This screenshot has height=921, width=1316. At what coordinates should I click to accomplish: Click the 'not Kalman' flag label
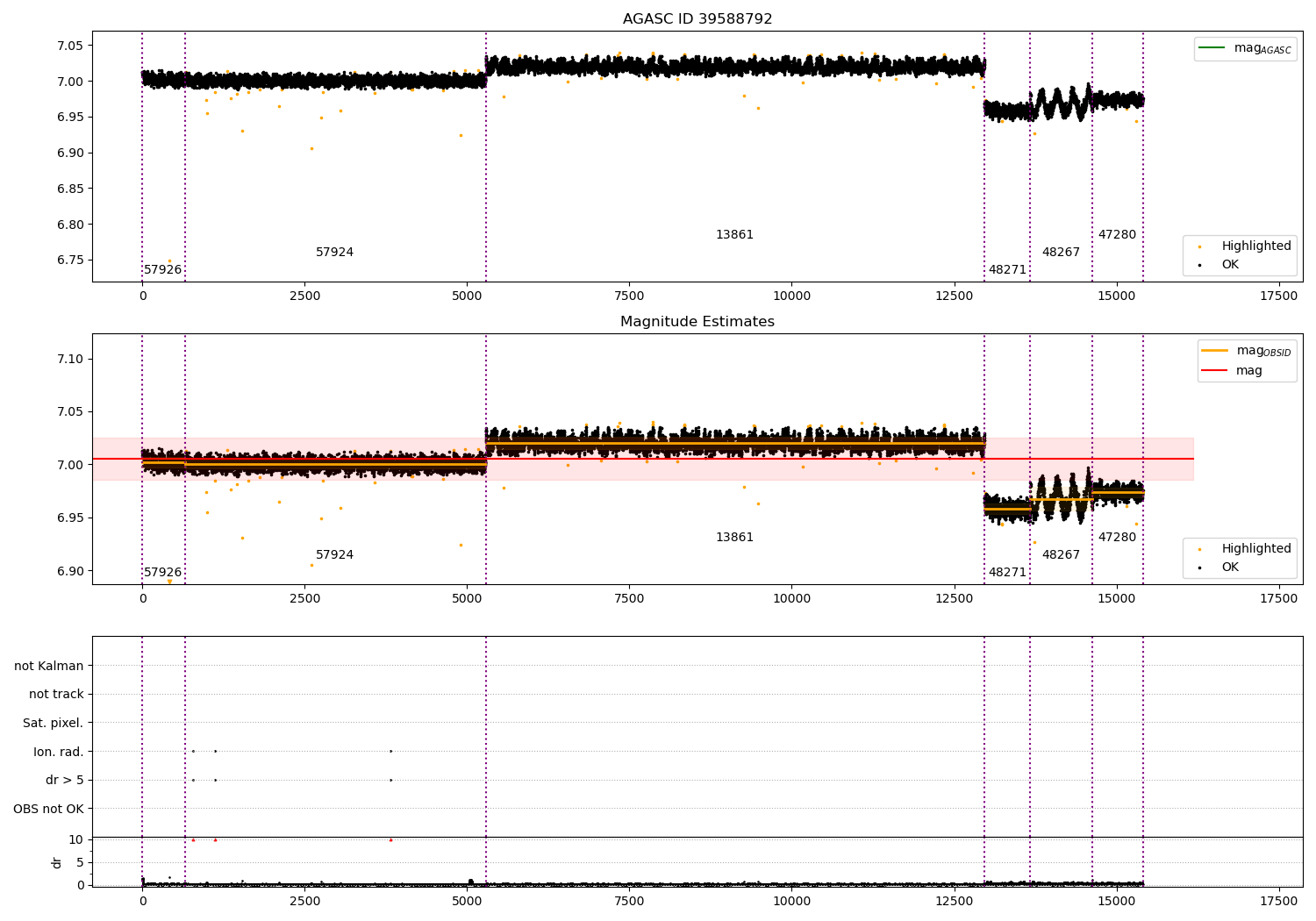(49, 666)
